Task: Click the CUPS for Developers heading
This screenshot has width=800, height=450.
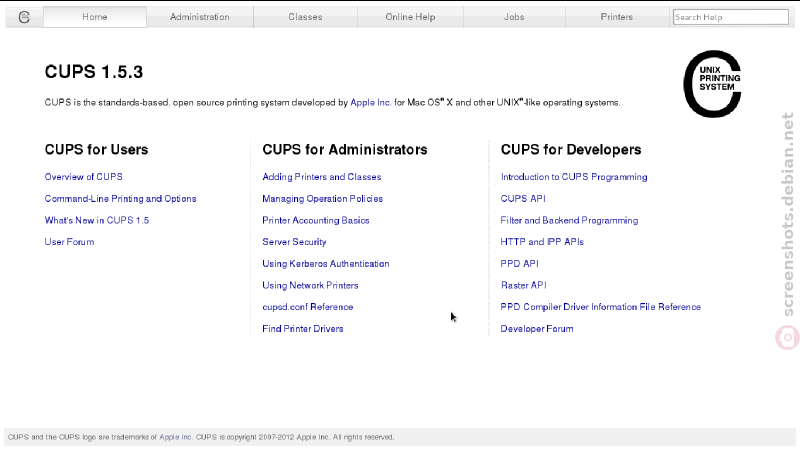Action: (571, 149)
